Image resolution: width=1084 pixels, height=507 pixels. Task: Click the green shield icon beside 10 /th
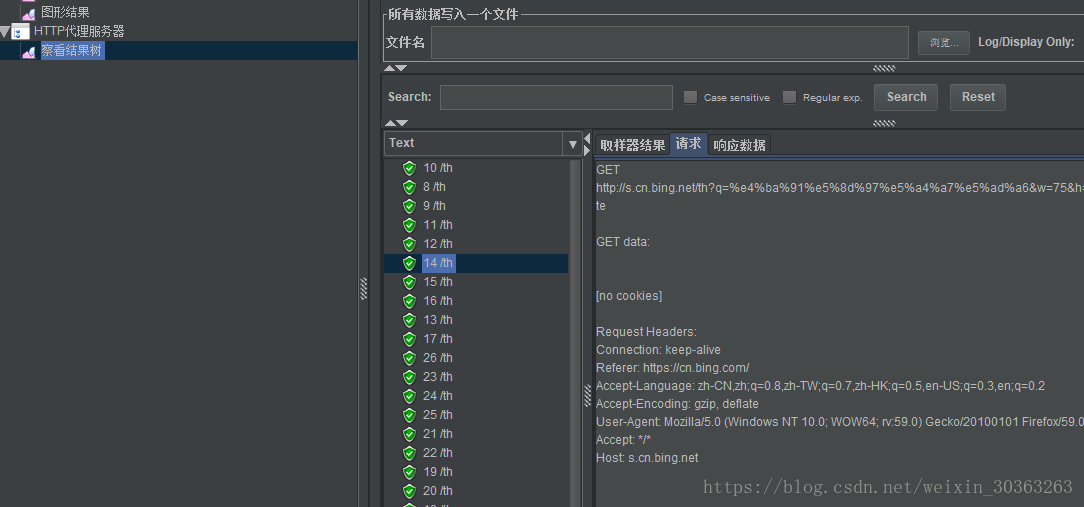click(409, 168)
